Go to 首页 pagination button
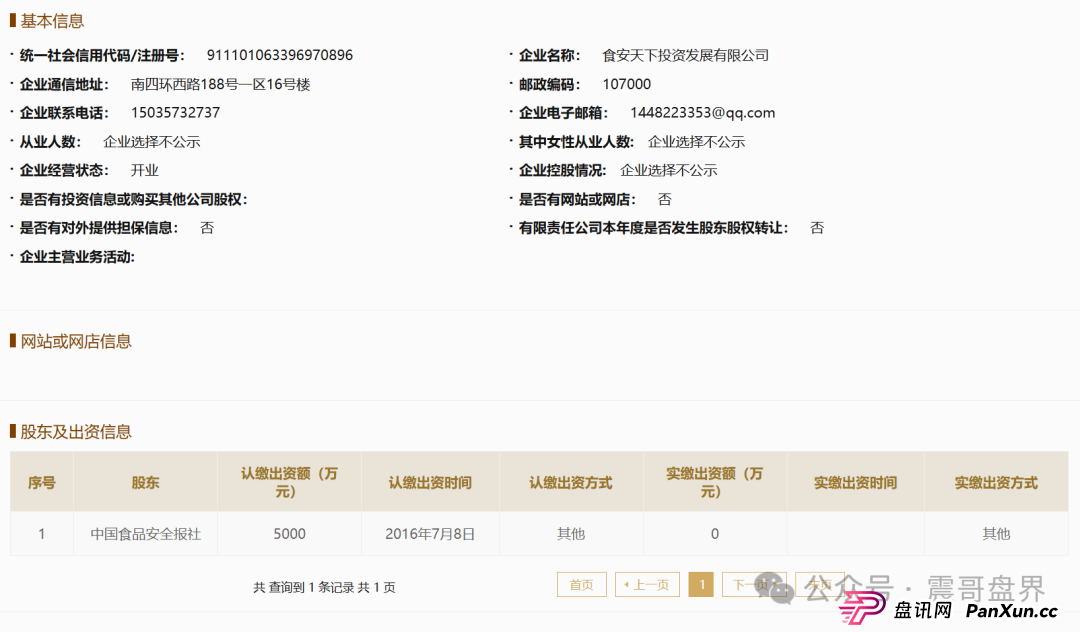Image resolution: width=1080 pixels, height=632 pixels. coord(581,584)
